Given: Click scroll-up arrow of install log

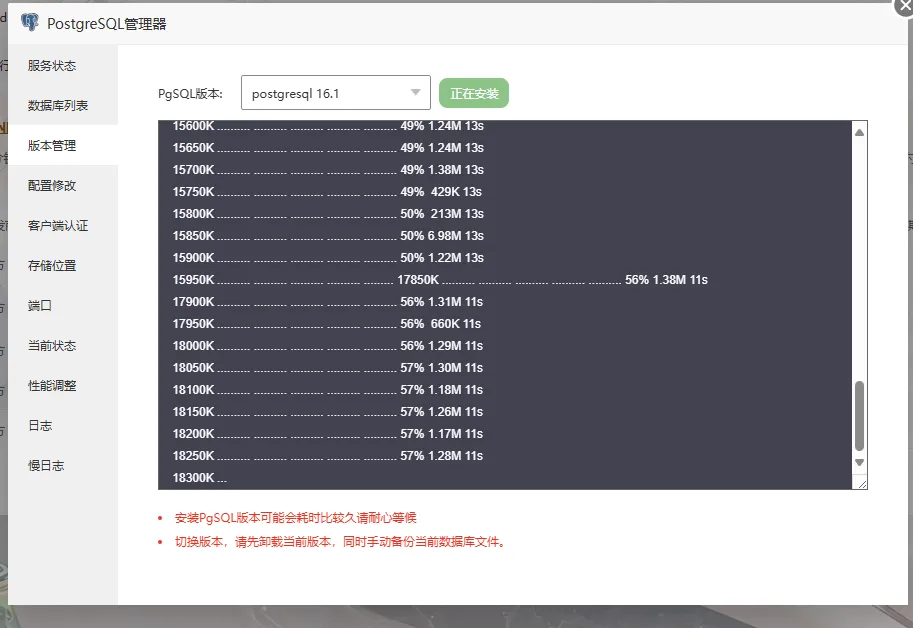Looking at the screenshot, I should click(859, 133).
